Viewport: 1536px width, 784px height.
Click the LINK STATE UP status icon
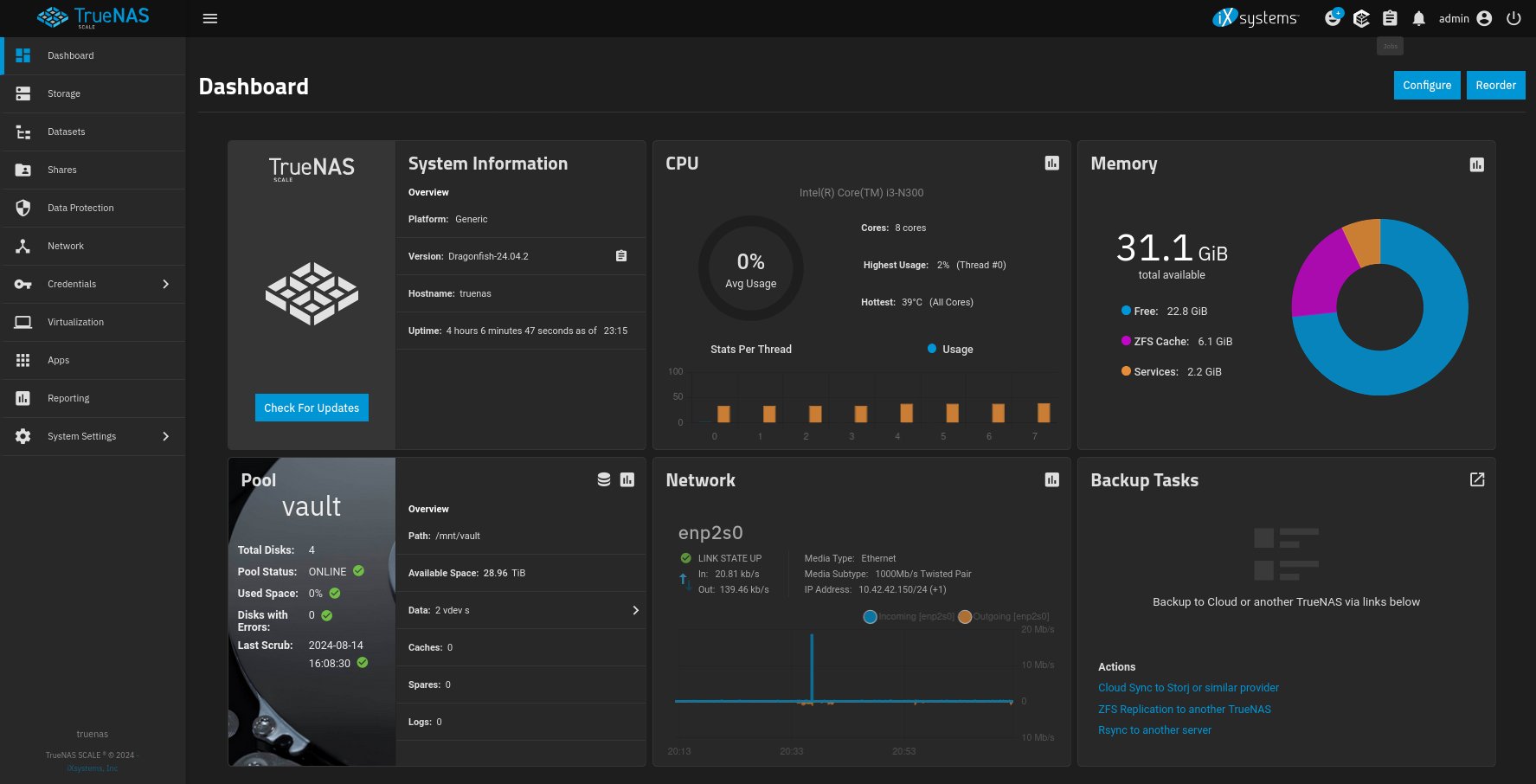[686, 558]
